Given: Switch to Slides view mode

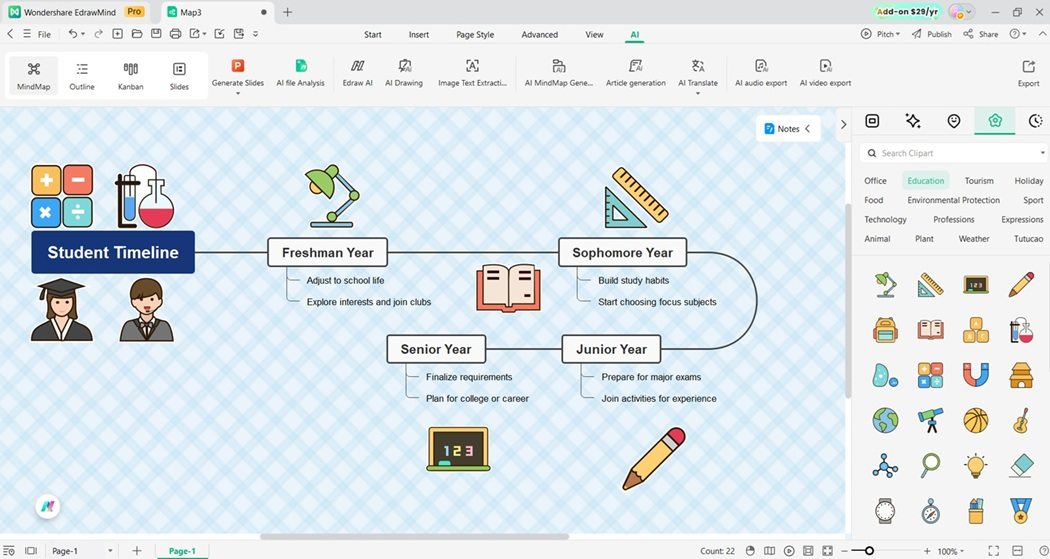Looking at the screenshot, I should click(x=179, y=76).
